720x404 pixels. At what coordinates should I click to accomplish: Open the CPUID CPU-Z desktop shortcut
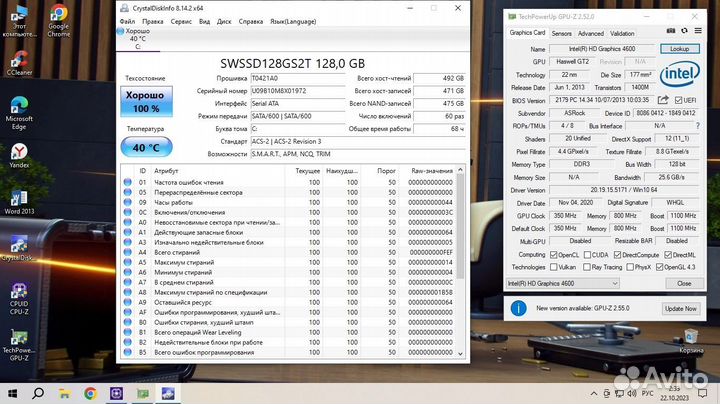click(18, 294)
